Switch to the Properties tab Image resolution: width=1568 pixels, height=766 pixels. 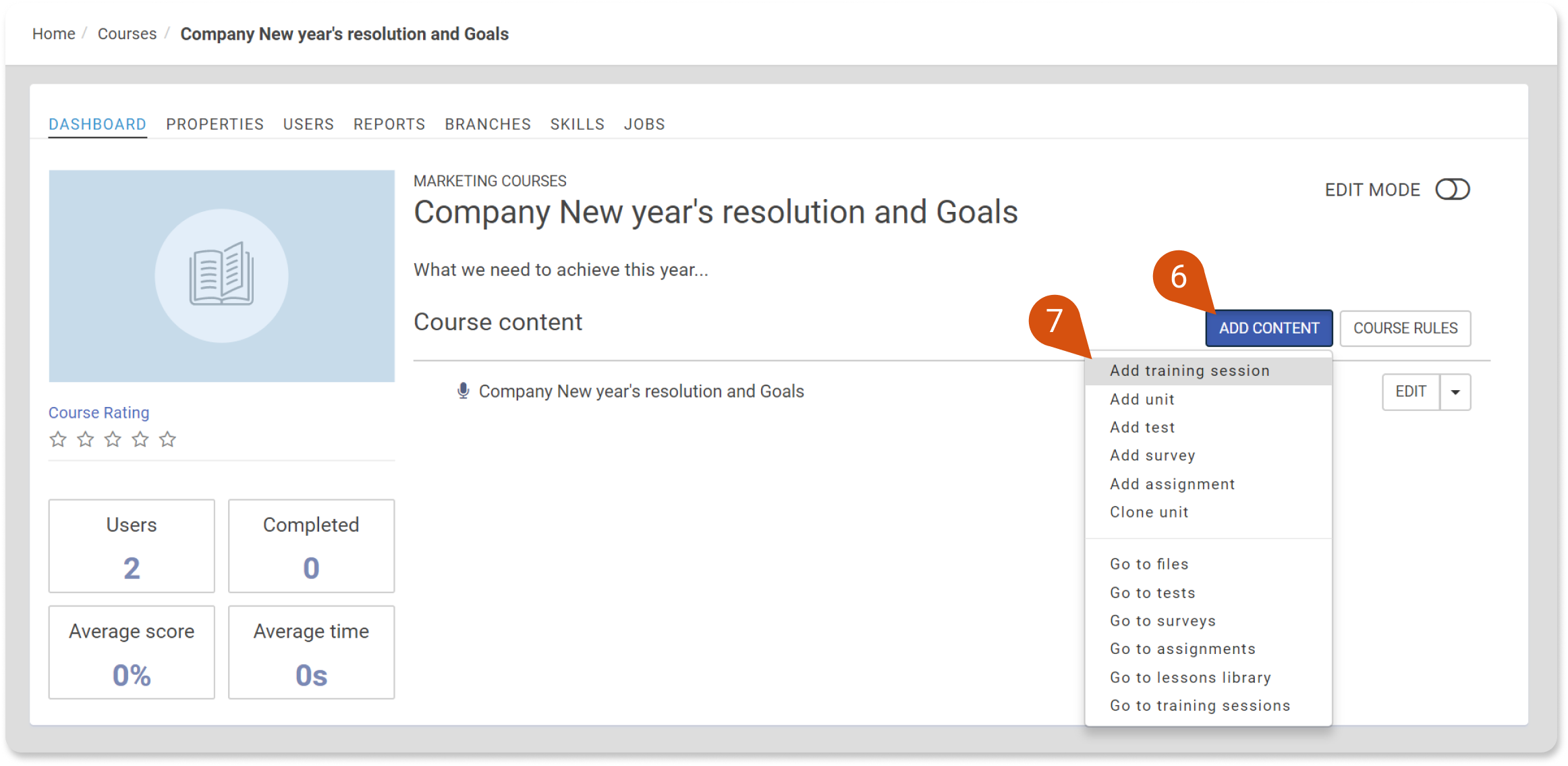click(x=215, y=124)
